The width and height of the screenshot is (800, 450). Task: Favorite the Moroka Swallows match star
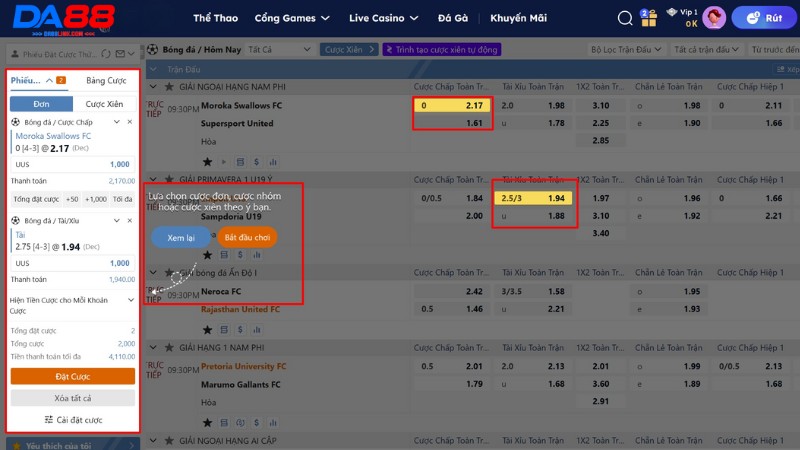[x=207, y=162]
